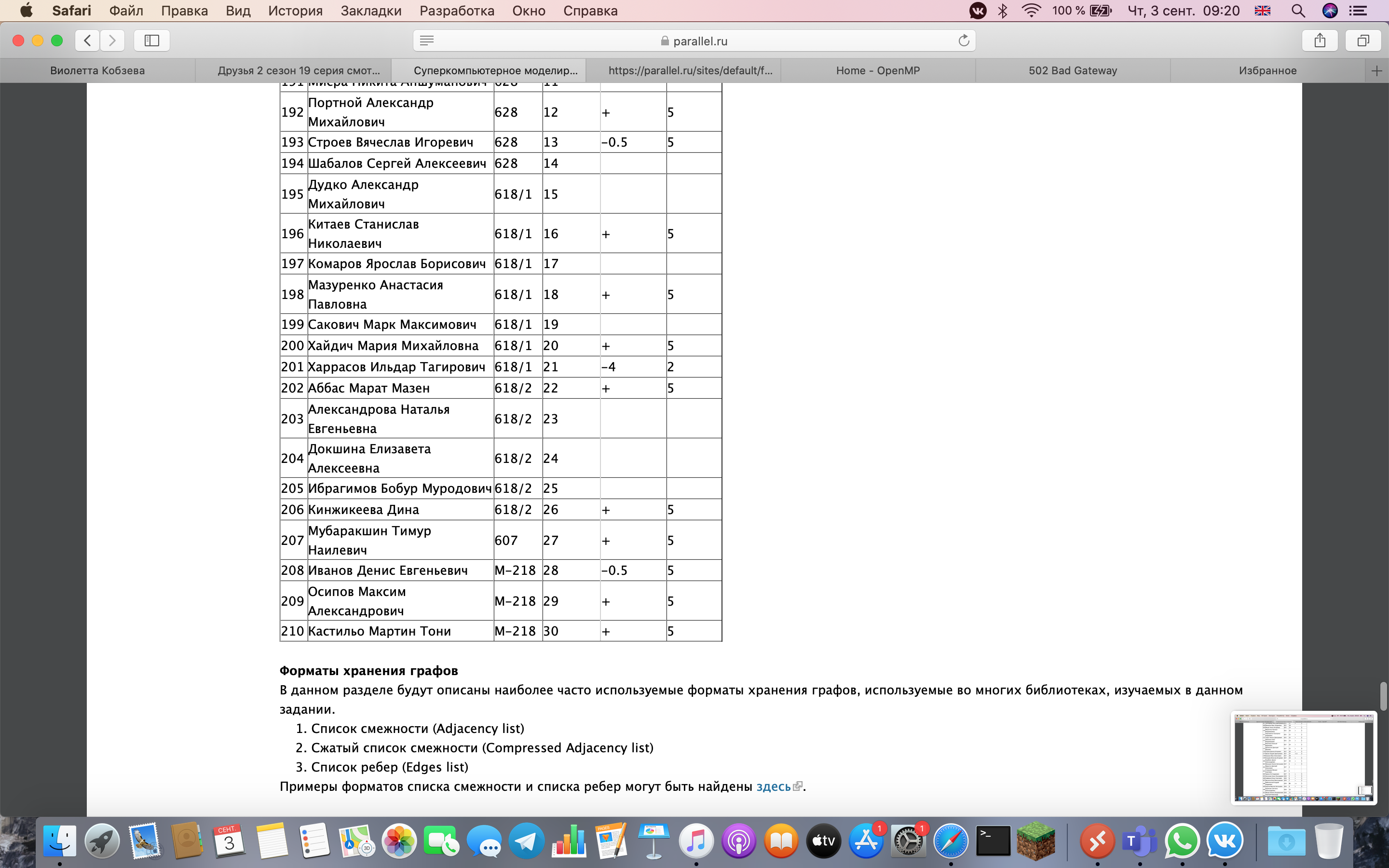The image size is (1389, 868).
Task: Go forward to the next page
Action: [112, 40]
